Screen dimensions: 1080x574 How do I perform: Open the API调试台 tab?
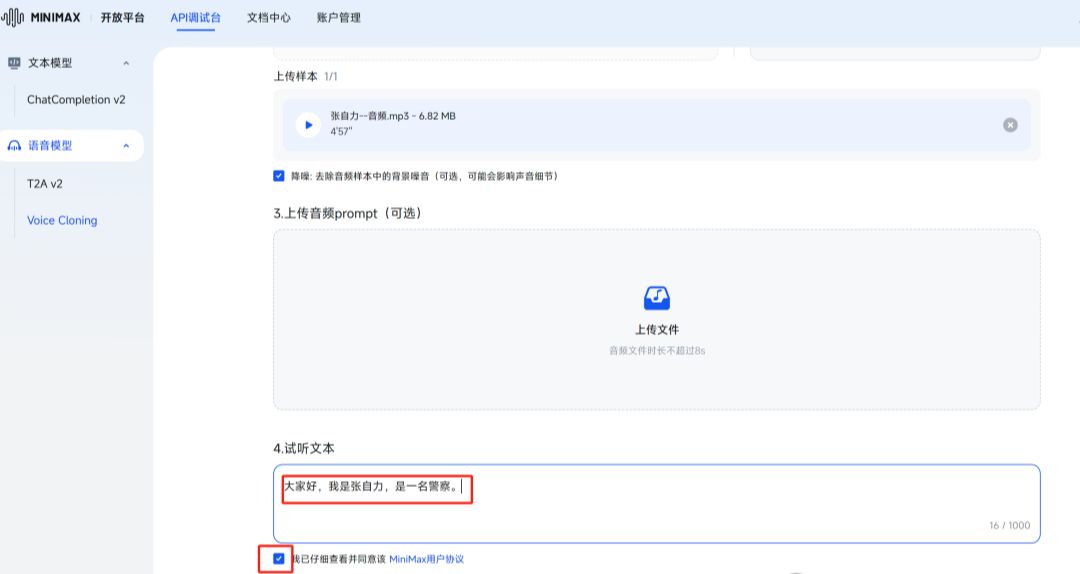(x=196, y=17)
